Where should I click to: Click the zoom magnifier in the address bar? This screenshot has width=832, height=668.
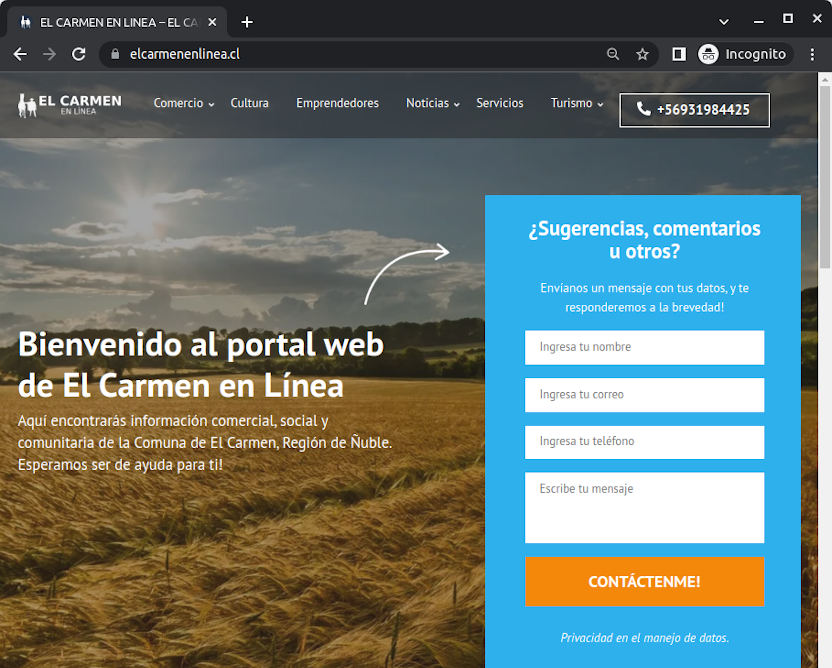613,54
